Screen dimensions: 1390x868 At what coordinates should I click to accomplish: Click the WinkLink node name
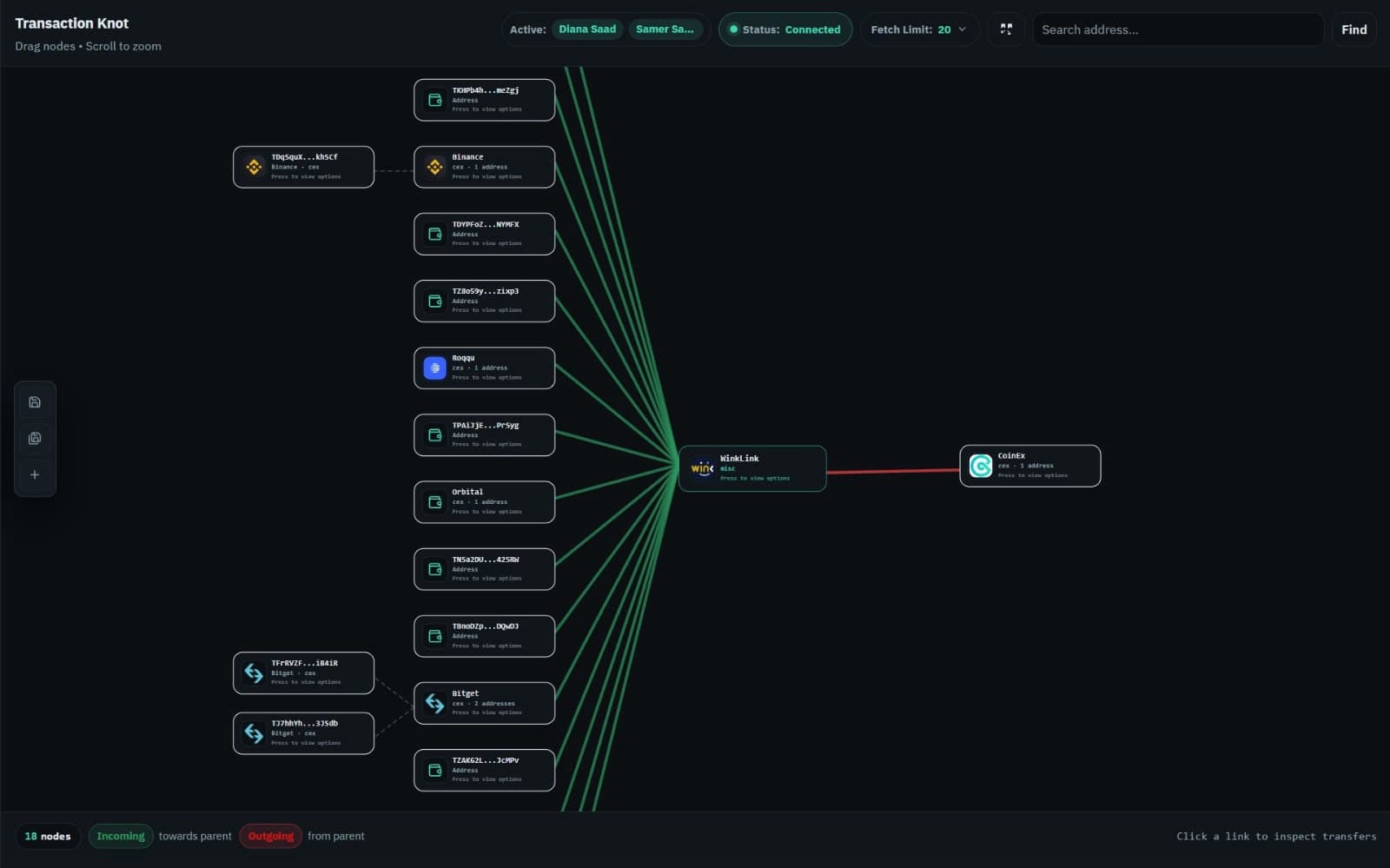(739, 459)
